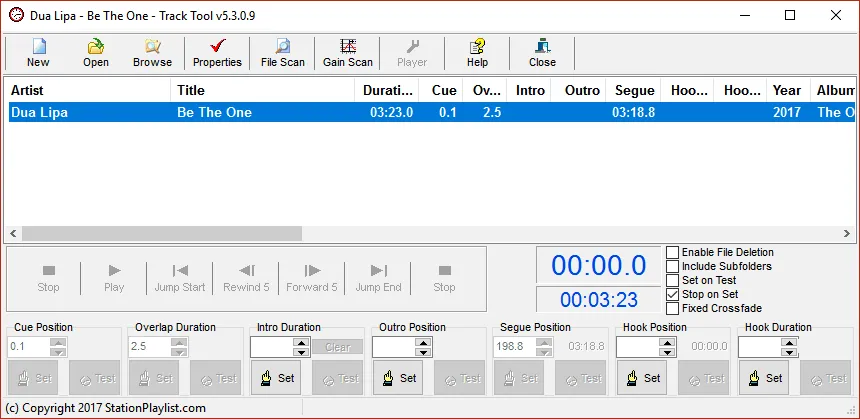The width and height of the screenshot is (860, 419).
Task: Click the Stop button after Jump End
Action: point(444,278)
